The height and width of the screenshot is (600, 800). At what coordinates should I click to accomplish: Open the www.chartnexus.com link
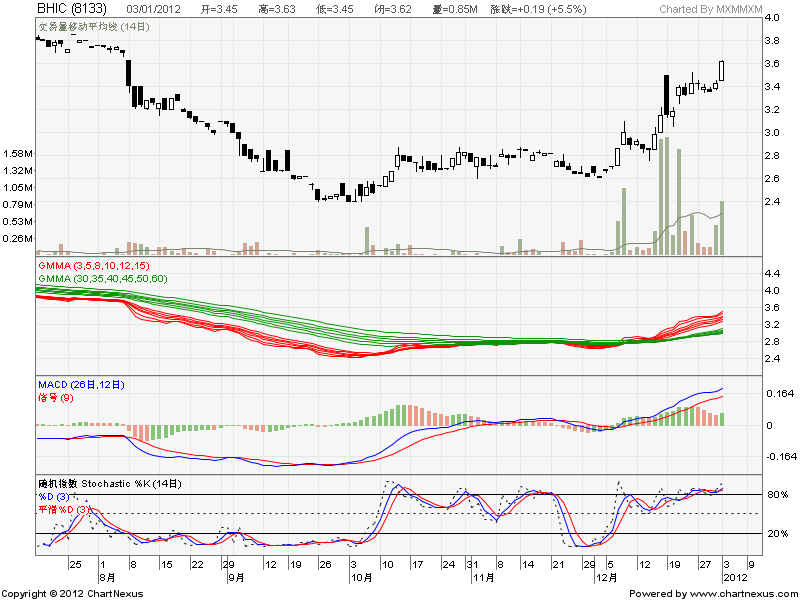[735, 593]
